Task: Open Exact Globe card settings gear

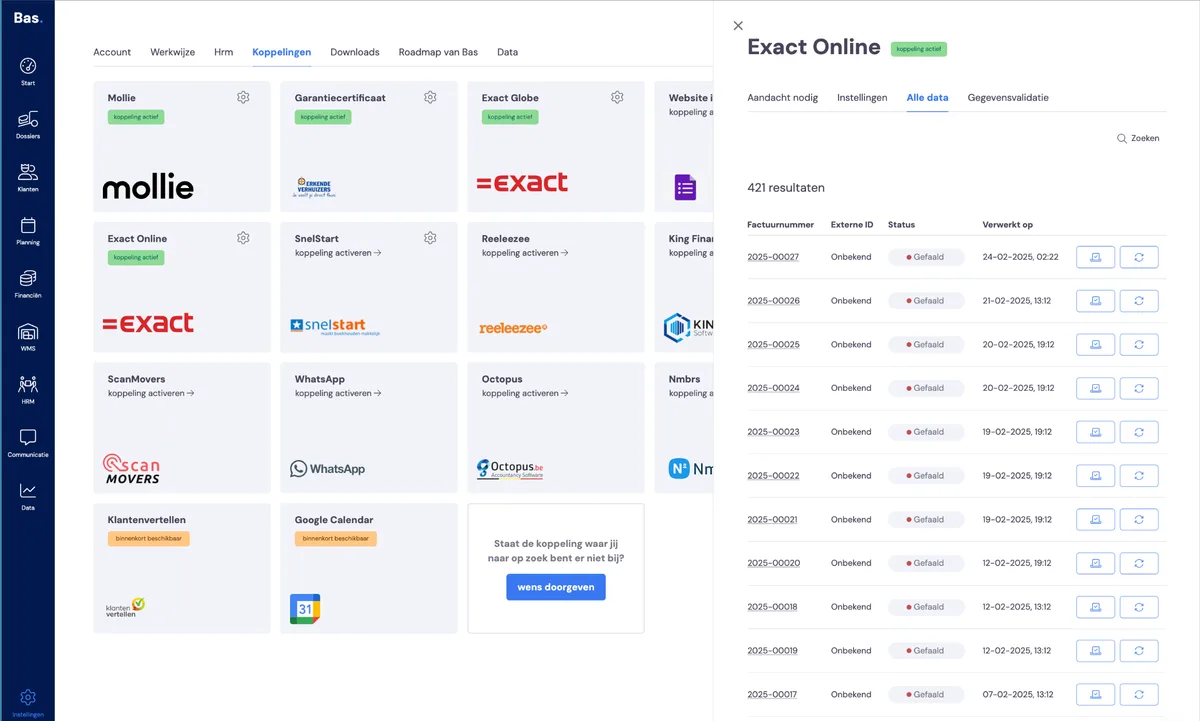Action: (617, 97)
